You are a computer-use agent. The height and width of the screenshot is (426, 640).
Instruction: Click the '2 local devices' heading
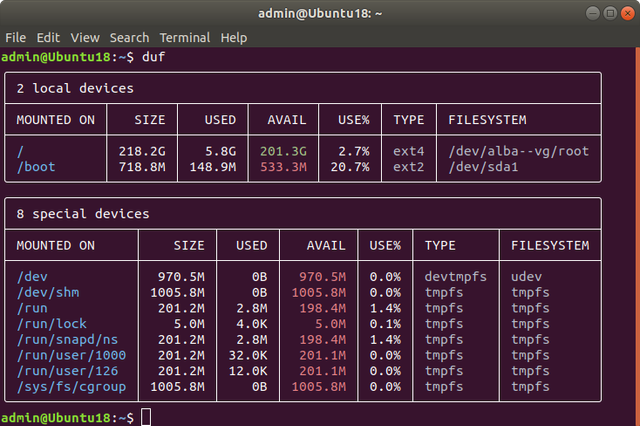tap(75, 88)
